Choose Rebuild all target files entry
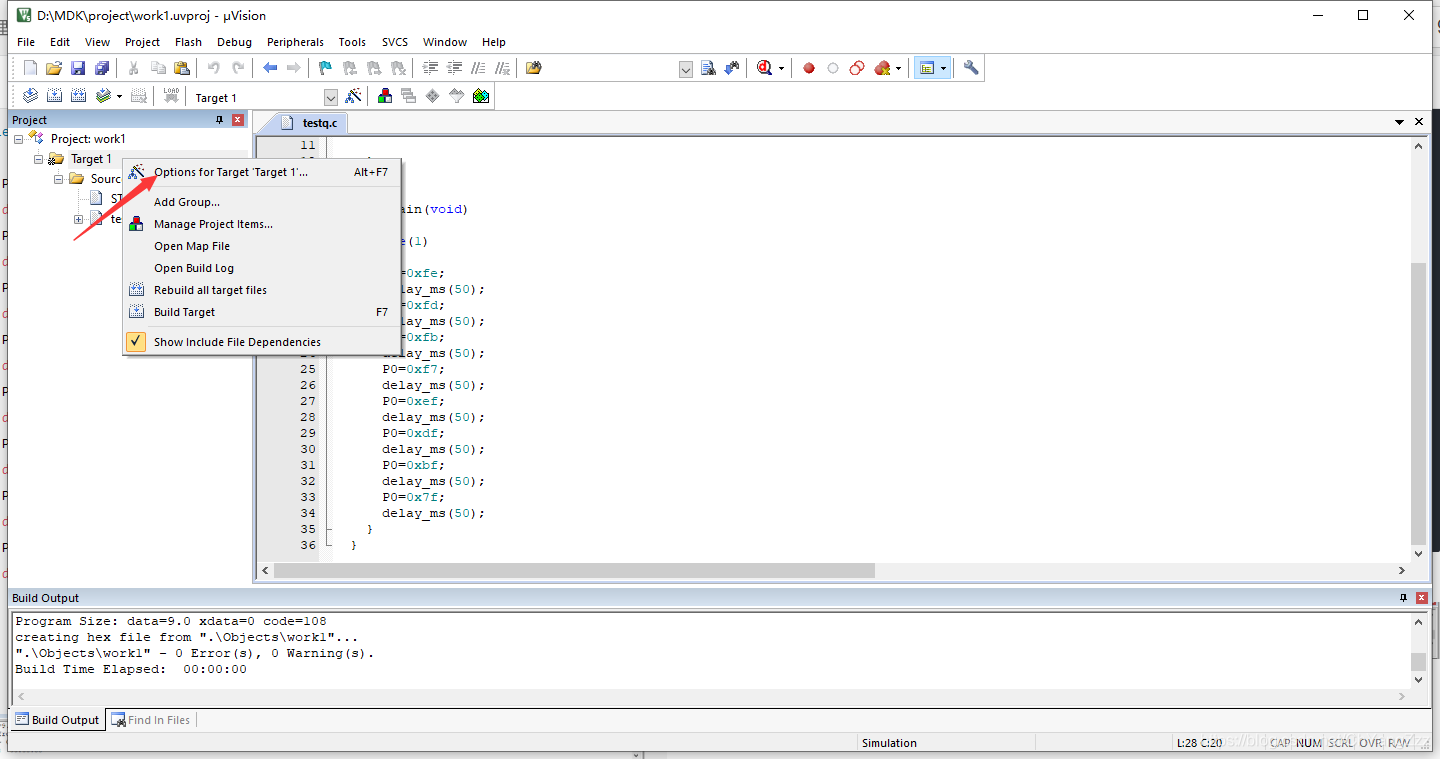1440x759 pixels. pyautogui.click(x=261, y=290)
